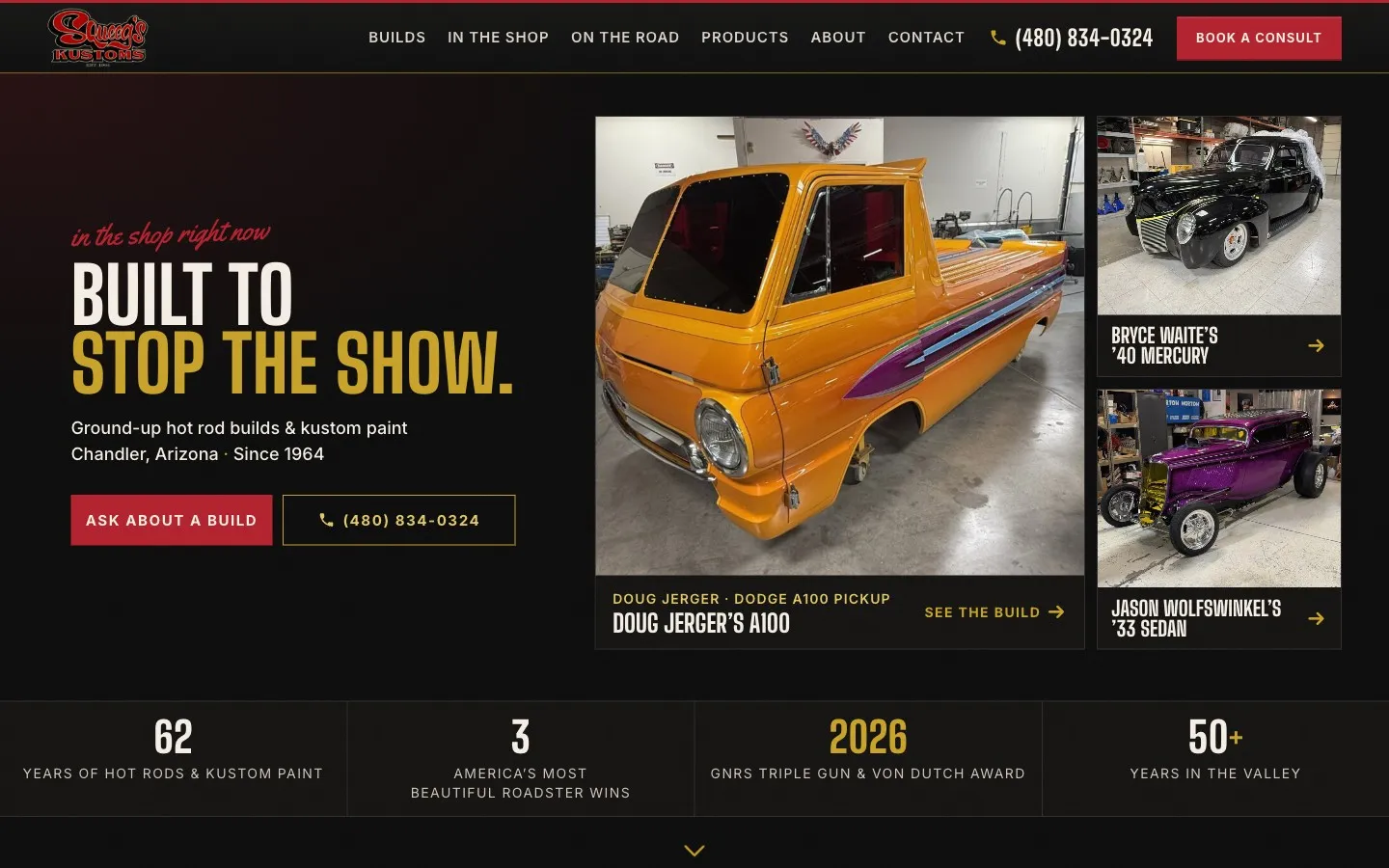Click Bryce Waite's '40 Mercury caption
This screenshot has width=1389, height=868.
coord(1164,345)
